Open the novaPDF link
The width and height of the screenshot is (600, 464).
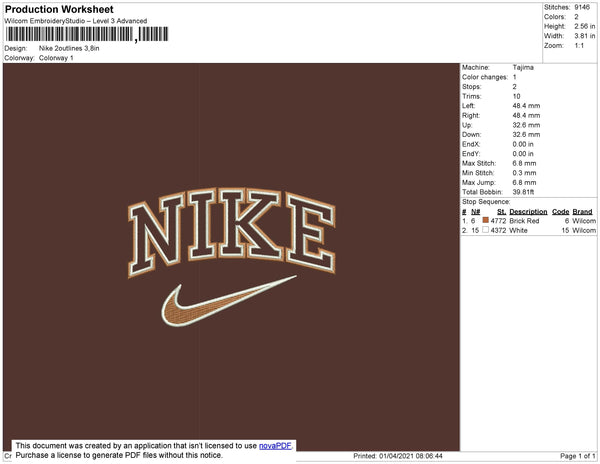click(x=275, y=446)
